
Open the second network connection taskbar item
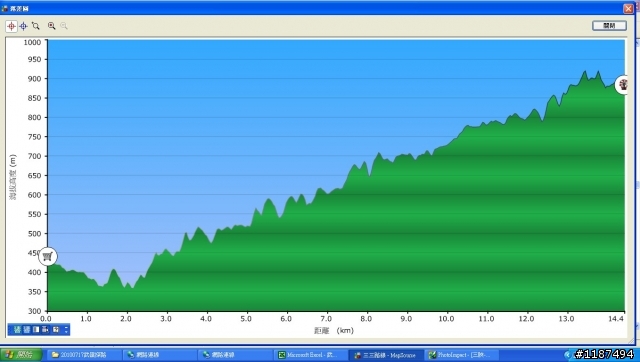click(x=235, y=355)
